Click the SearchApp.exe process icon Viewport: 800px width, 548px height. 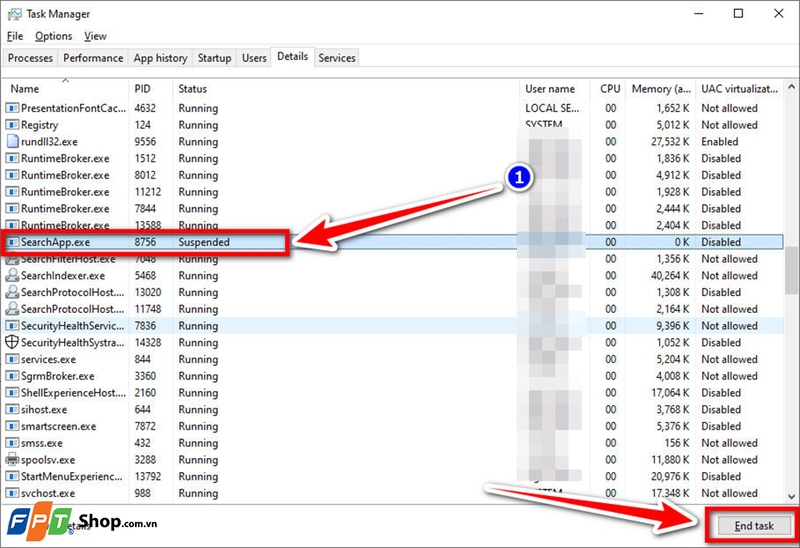click(x=12, y=242)
